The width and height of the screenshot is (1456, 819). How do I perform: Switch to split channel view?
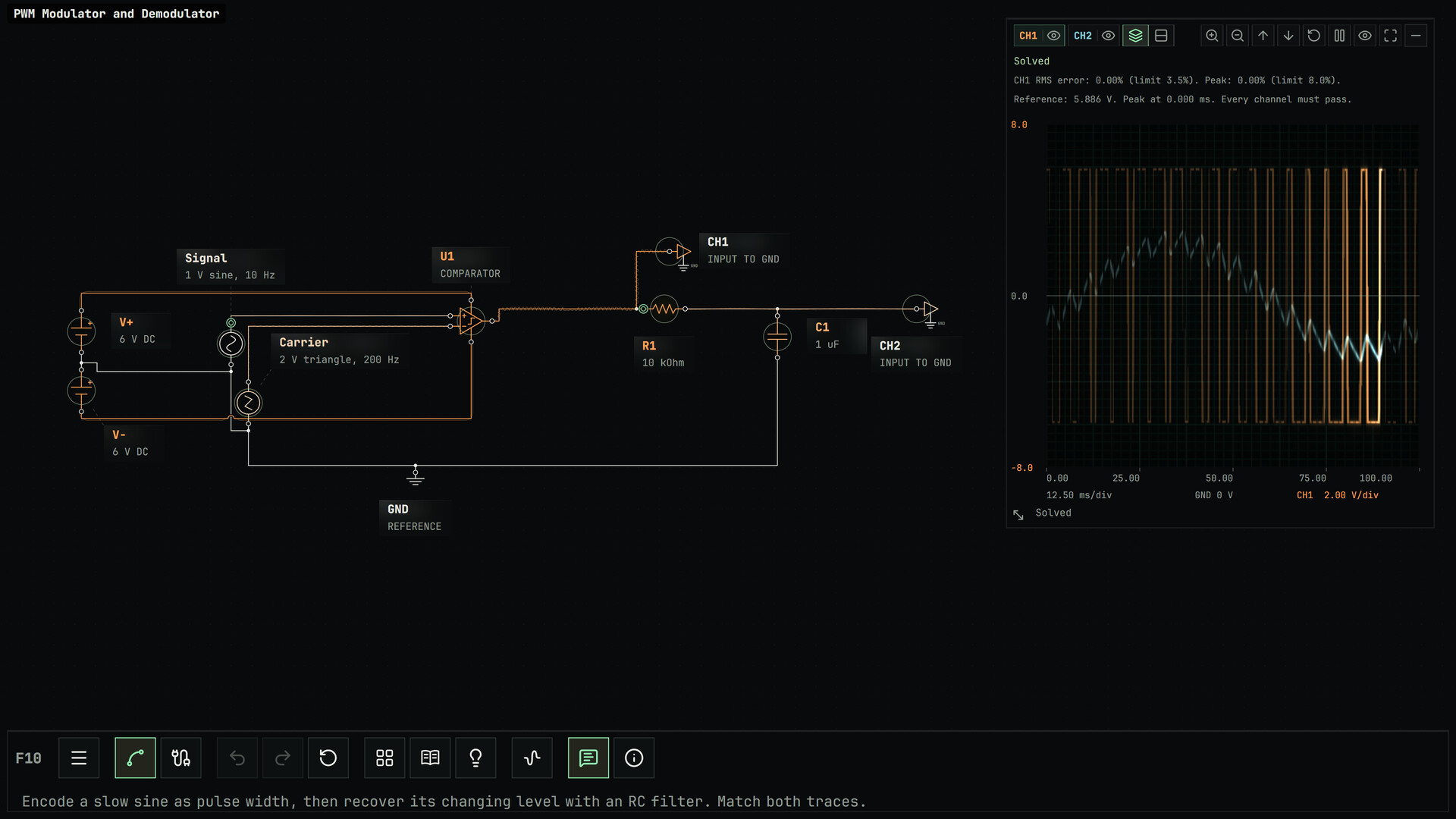click(1161, 36)
